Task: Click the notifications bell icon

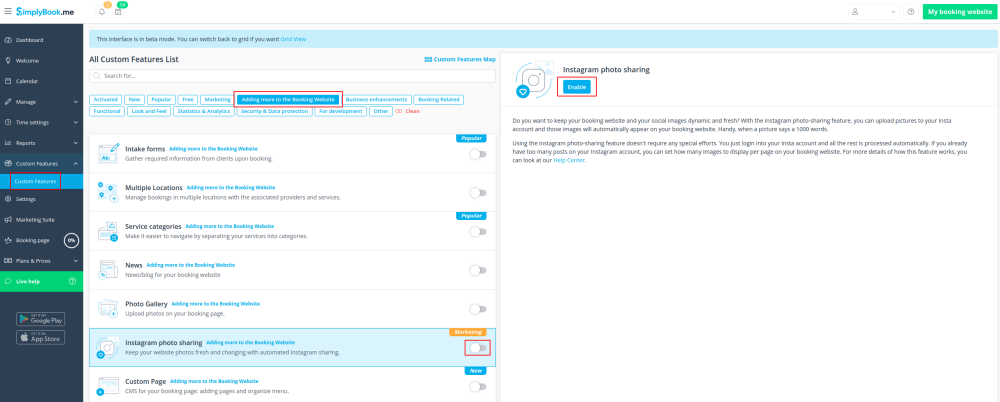Action: [x=102, y=12]
